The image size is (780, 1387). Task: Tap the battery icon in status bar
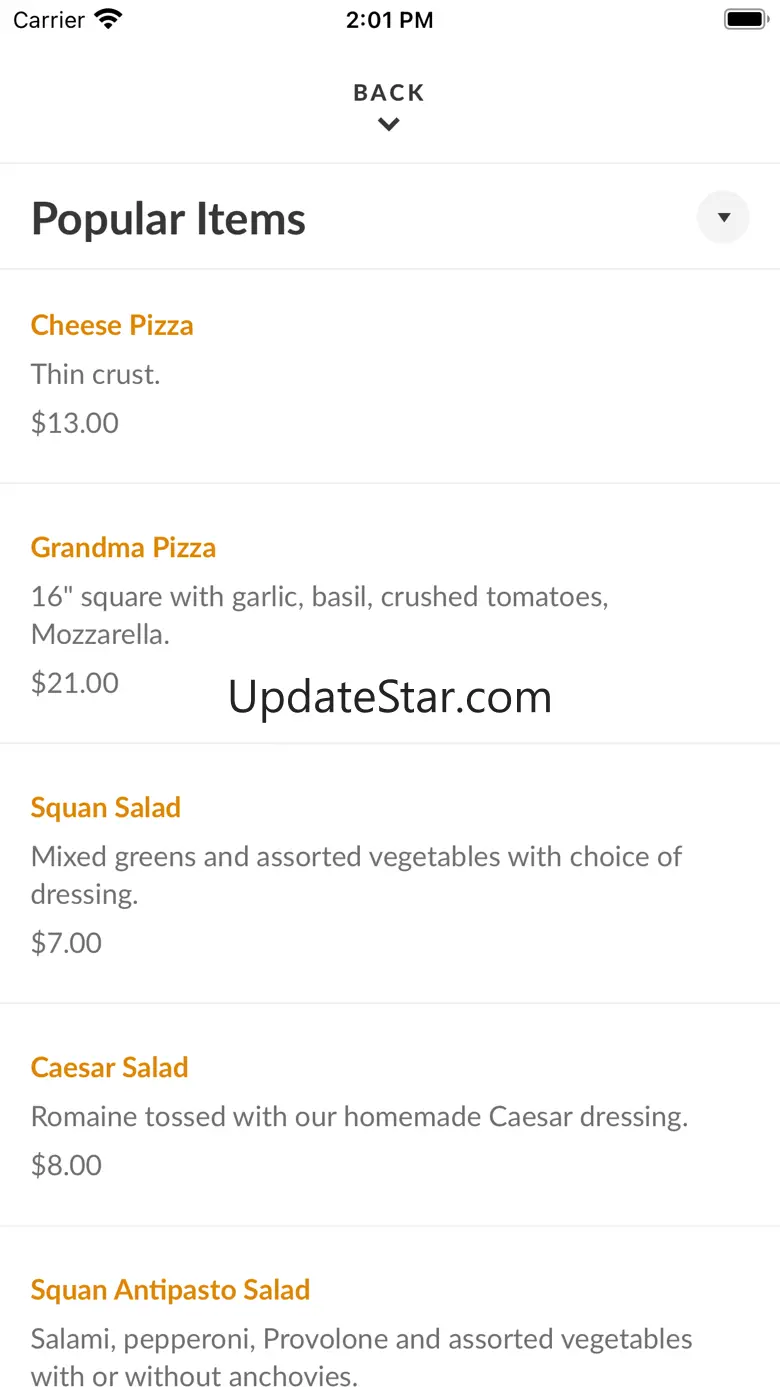(x=744, y=19)
